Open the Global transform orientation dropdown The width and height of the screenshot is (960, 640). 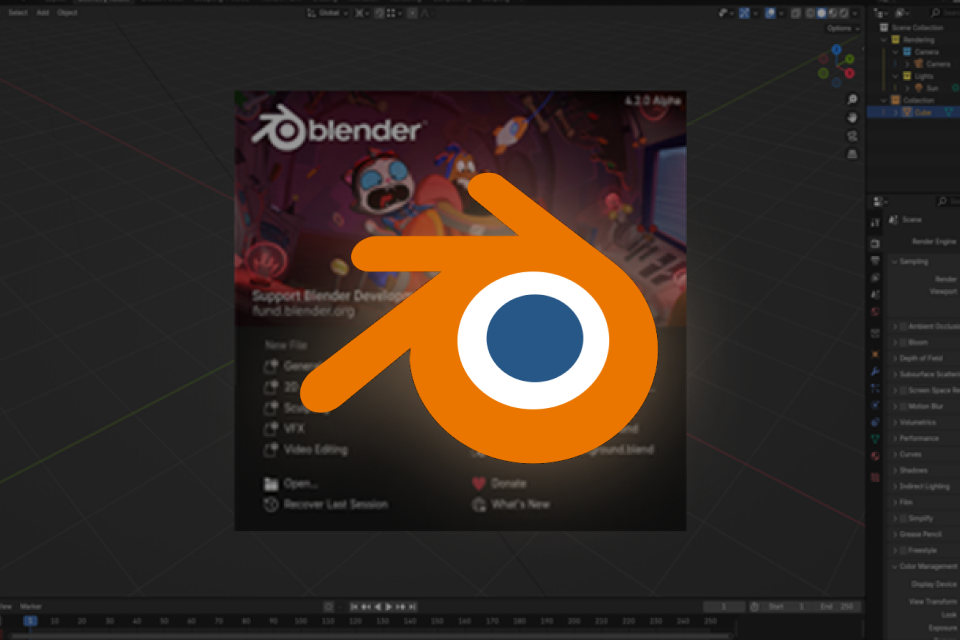click(328, 13)
